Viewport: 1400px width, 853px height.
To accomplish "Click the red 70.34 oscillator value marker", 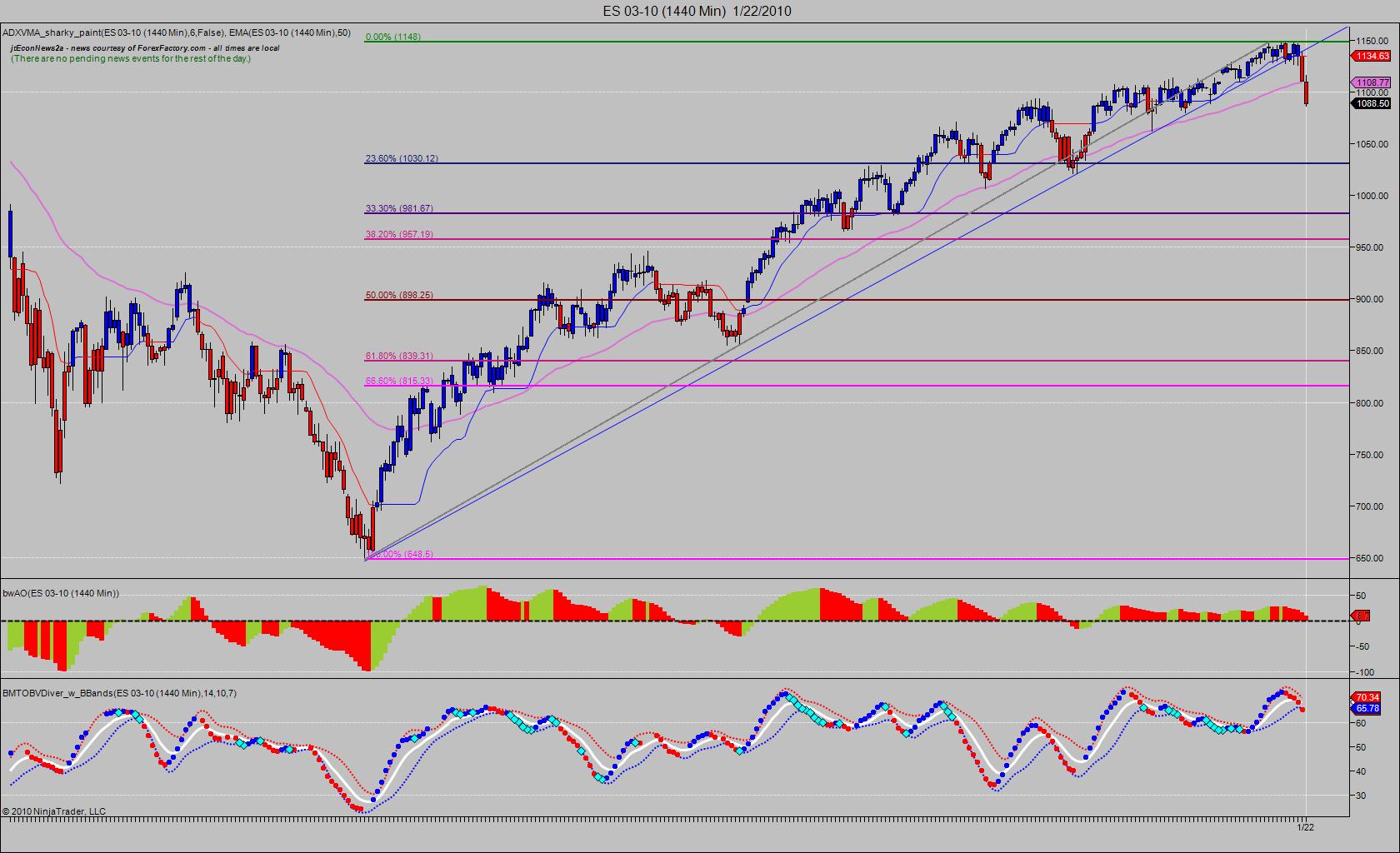I will [1368, 697].
